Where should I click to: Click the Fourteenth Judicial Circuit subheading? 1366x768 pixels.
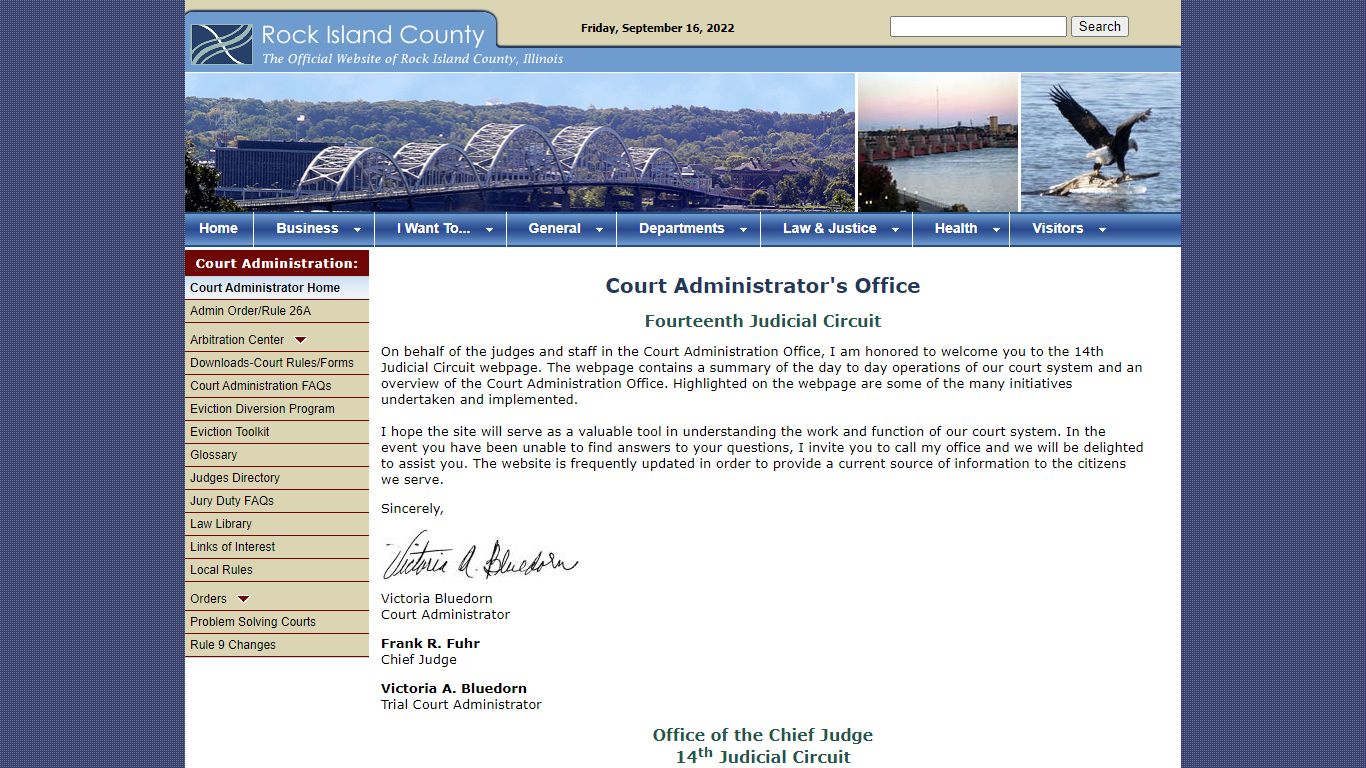coord(763,321)
